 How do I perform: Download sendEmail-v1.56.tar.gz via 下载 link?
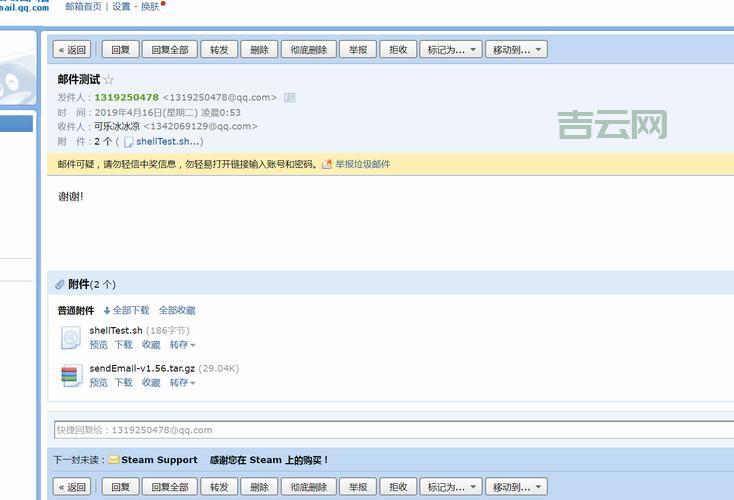click(x=124, y=383)
